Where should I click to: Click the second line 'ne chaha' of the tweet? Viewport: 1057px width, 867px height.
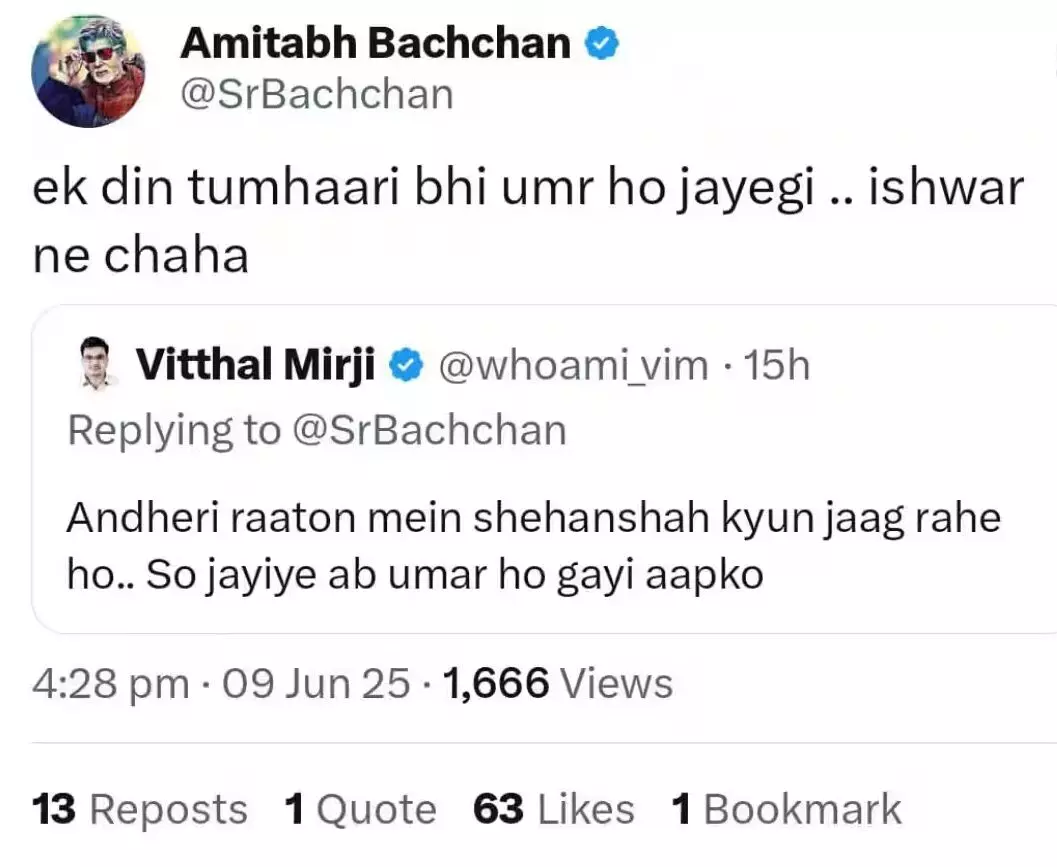(x=140, y=257)
